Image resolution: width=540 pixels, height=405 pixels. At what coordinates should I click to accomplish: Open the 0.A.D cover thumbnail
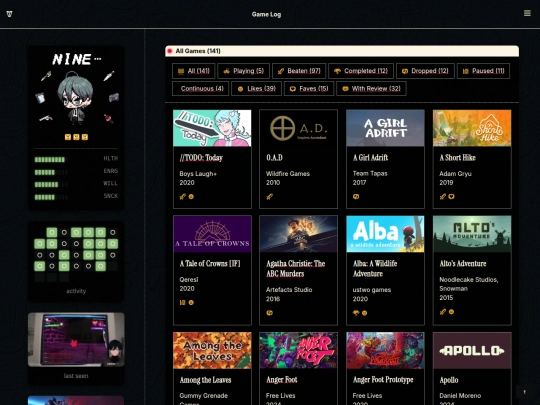[x=299, y=128]
